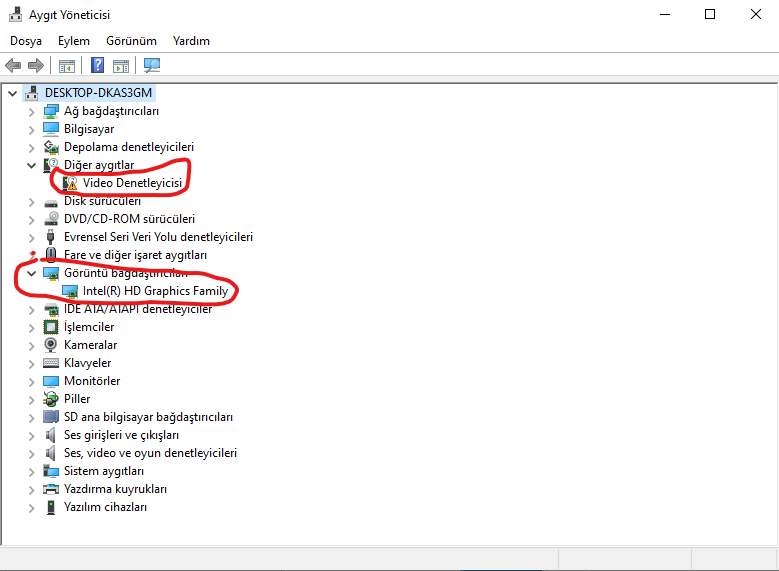Screen dimensions: 779x571
Task: Select Diğer aygıtlar label
Action: [99, 165]
